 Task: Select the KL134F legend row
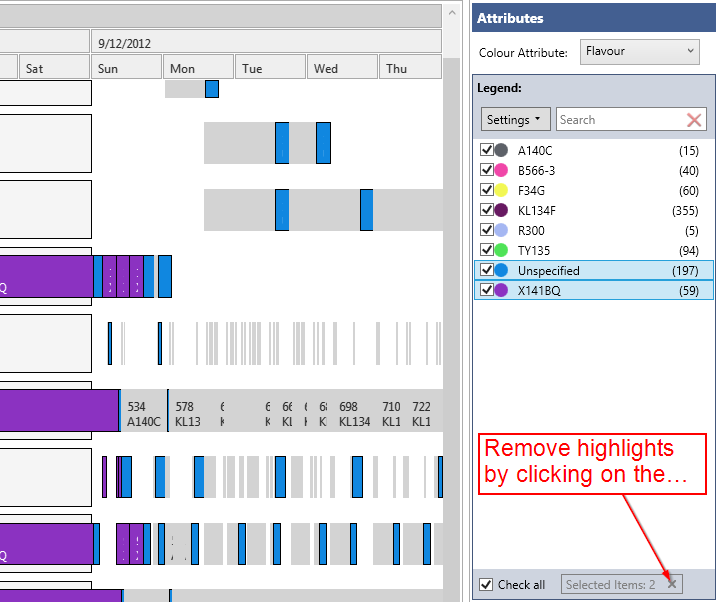pos(590,210)
